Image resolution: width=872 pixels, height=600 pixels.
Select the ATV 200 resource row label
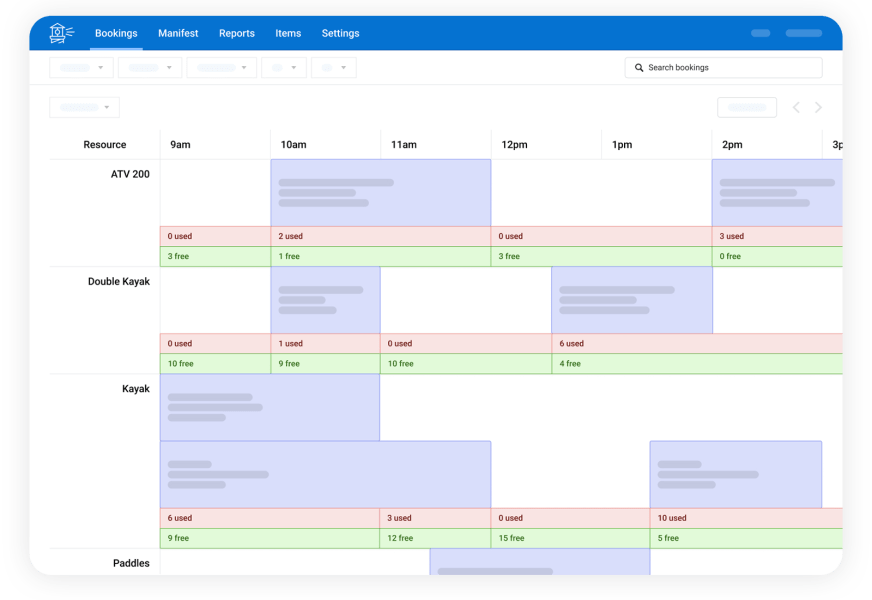[130, 174]
